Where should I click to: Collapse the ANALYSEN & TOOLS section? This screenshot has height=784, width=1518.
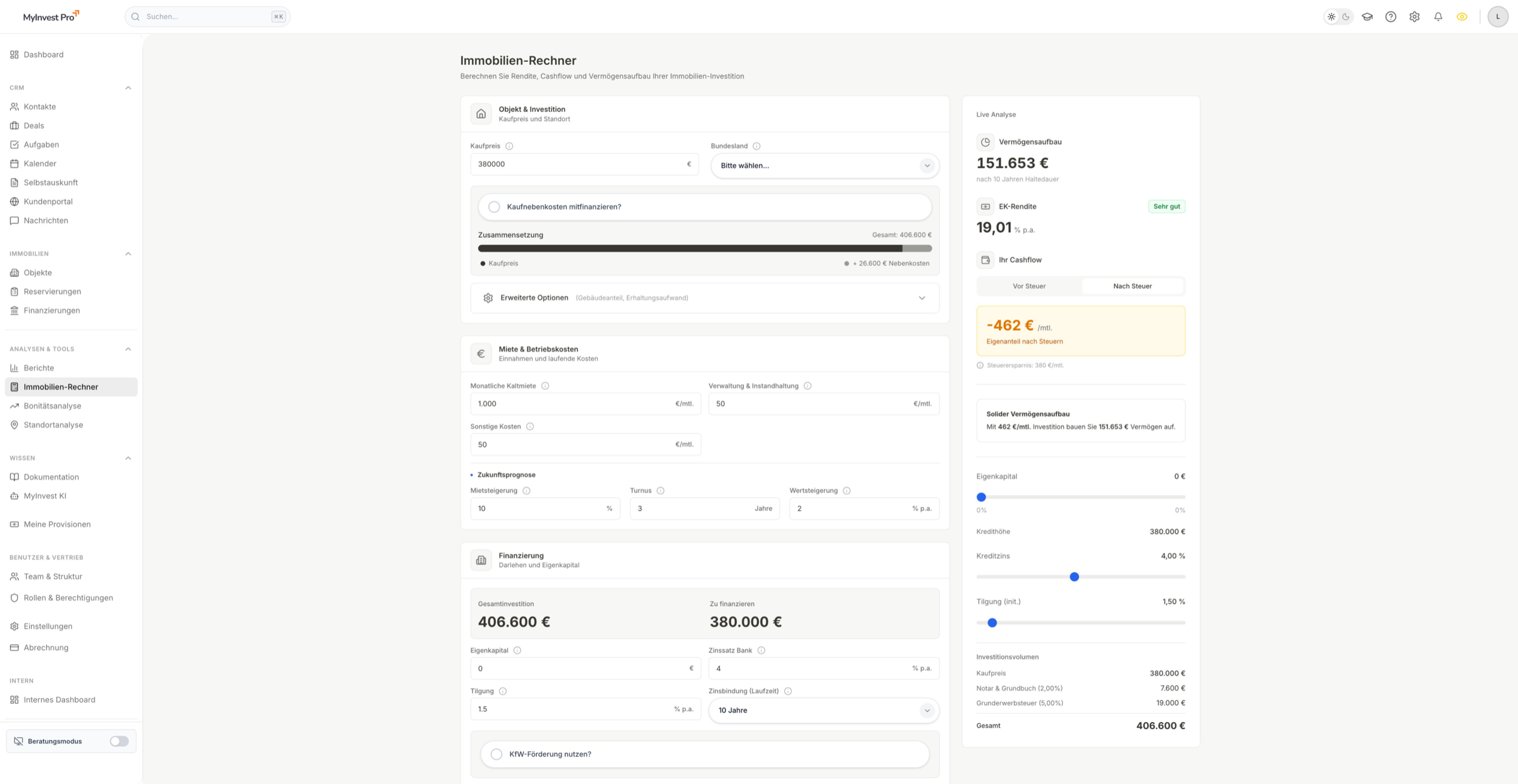128,348
